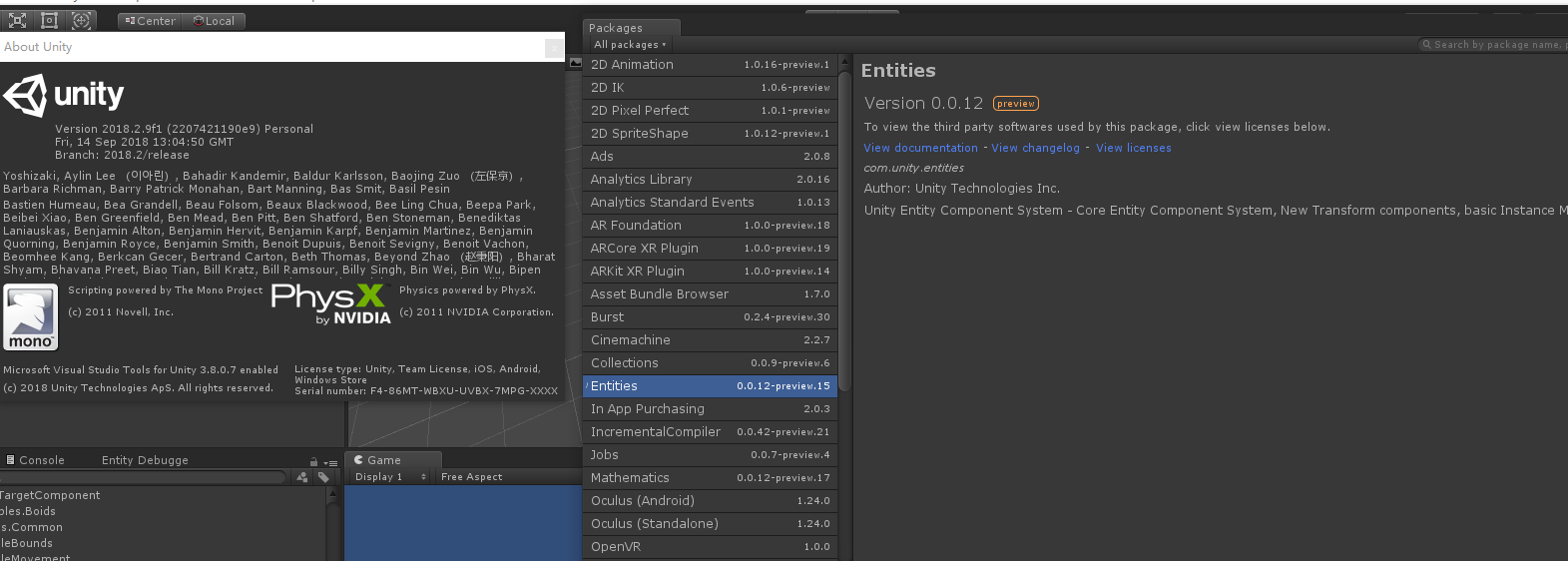Select the IncrementalCompiler package
Image resolution: width=1568 pixels, height=561 pixels.
coord(710,432)
